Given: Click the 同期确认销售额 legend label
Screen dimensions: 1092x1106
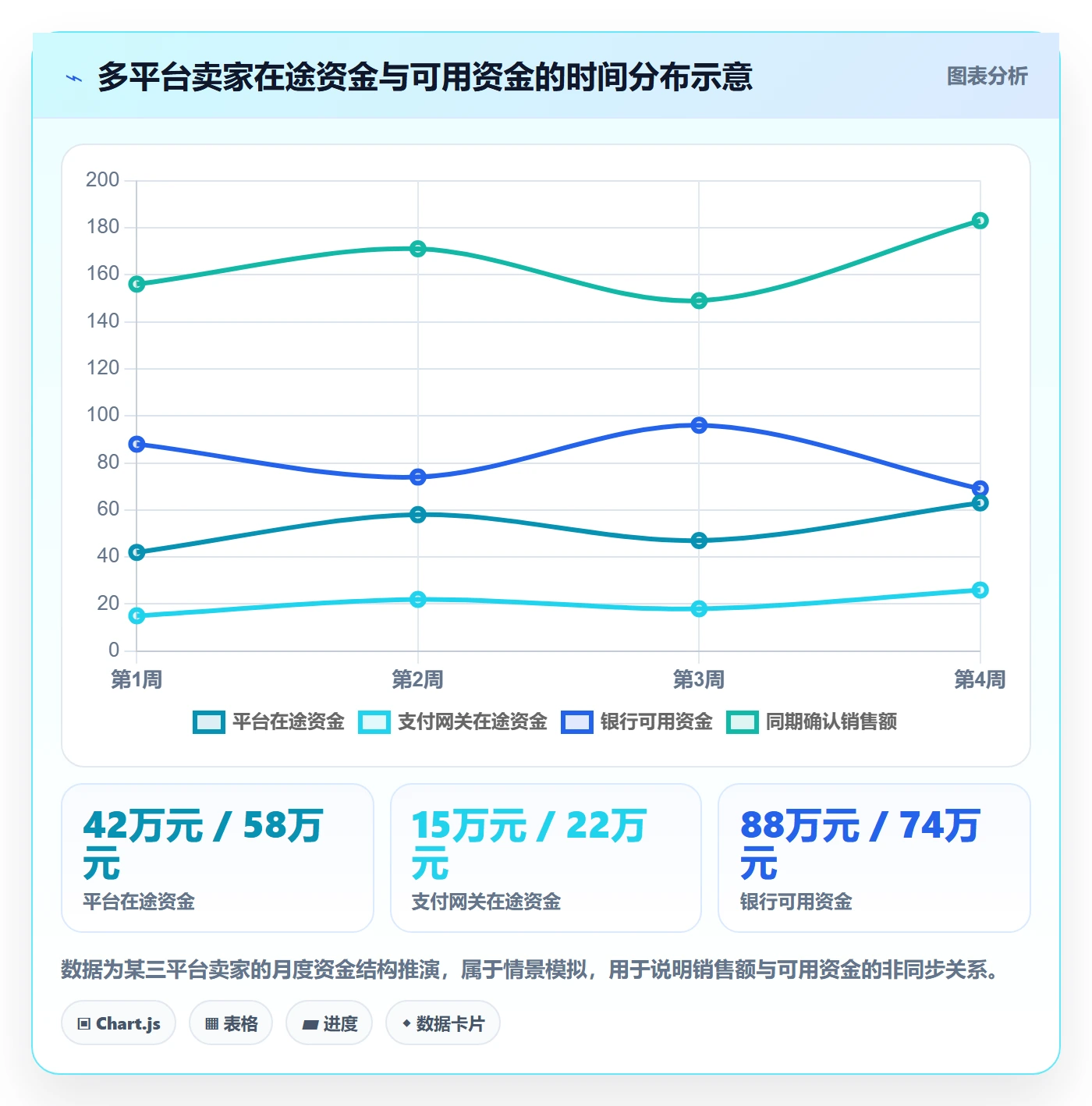Looking at the screenshot, I should 831,722.
